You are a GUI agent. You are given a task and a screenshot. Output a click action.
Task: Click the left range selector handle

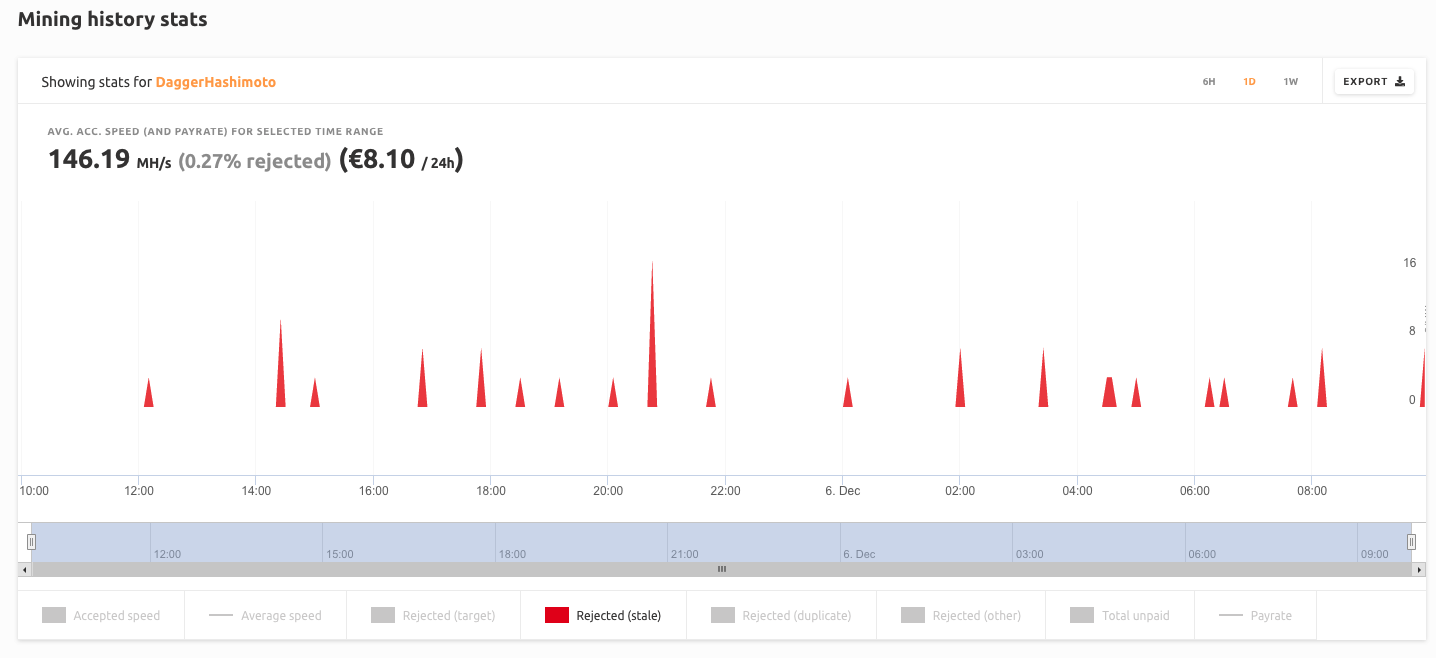point(31,542)
